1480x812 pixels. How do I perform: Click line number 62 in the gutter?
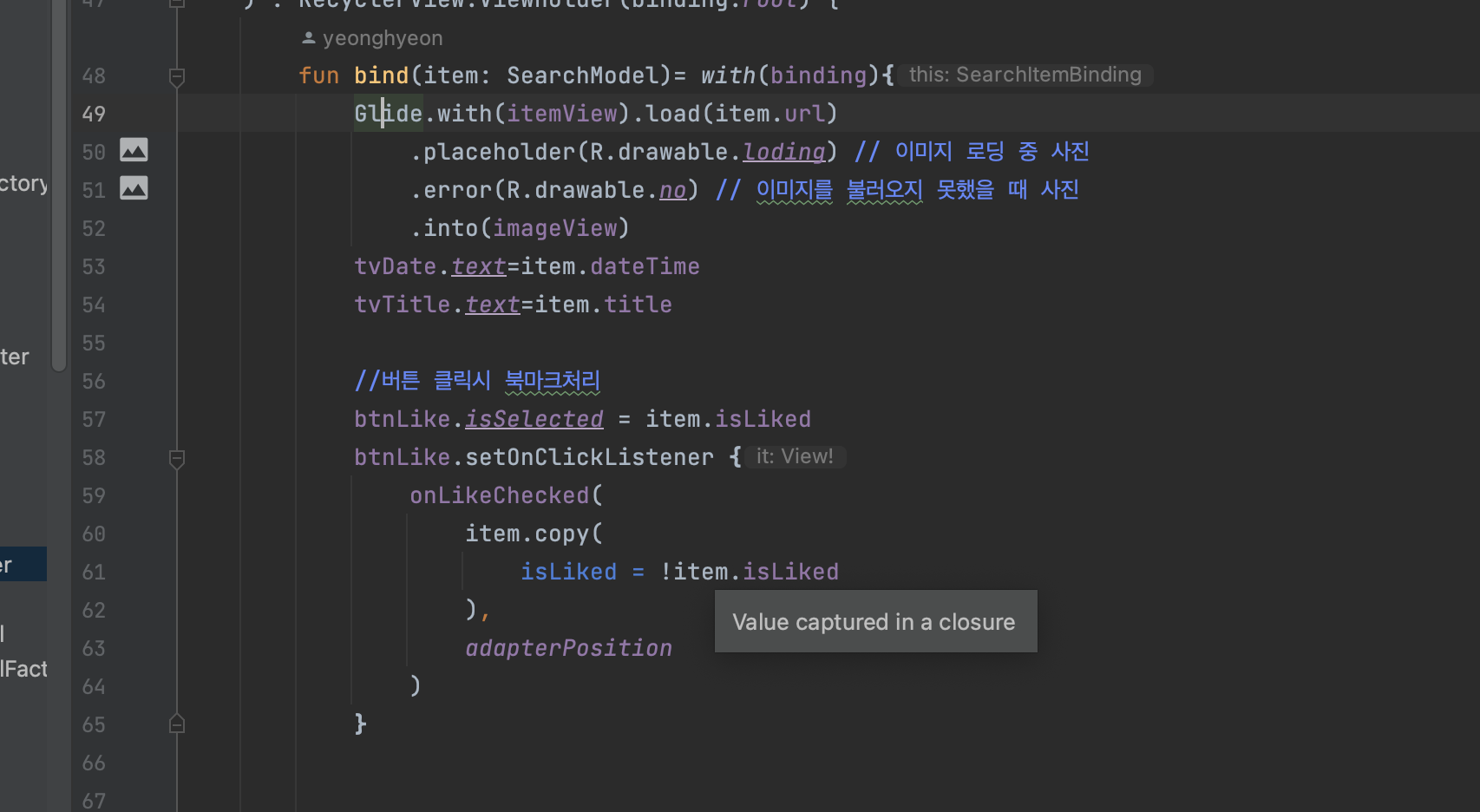[94, 610]
